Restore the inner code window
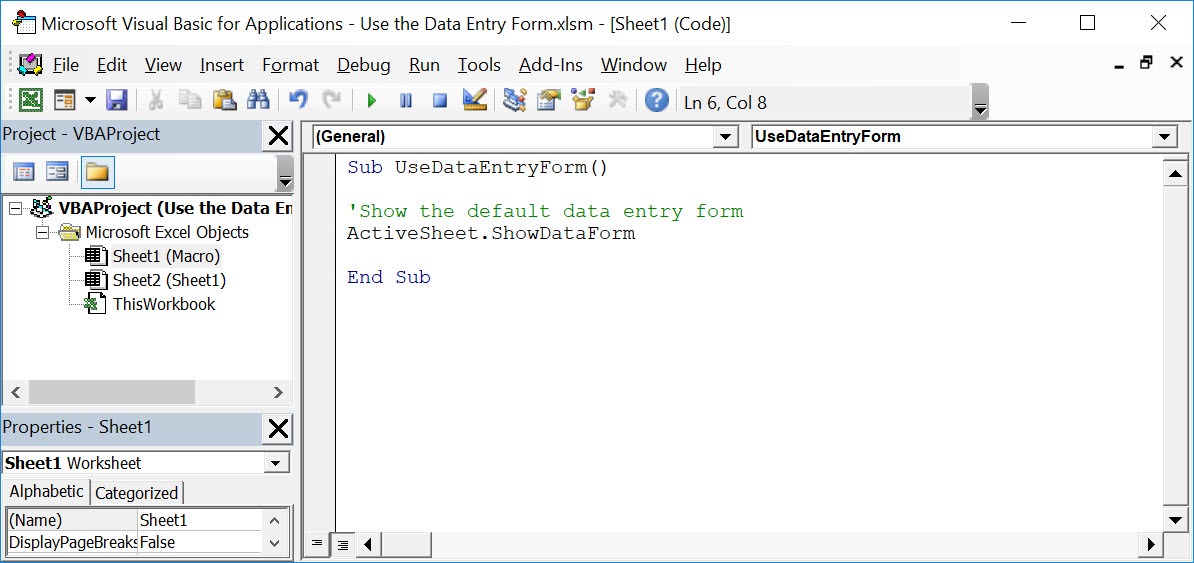Screen dimensions: 1194x563 pyautogui.click(x=1147, y=64)
